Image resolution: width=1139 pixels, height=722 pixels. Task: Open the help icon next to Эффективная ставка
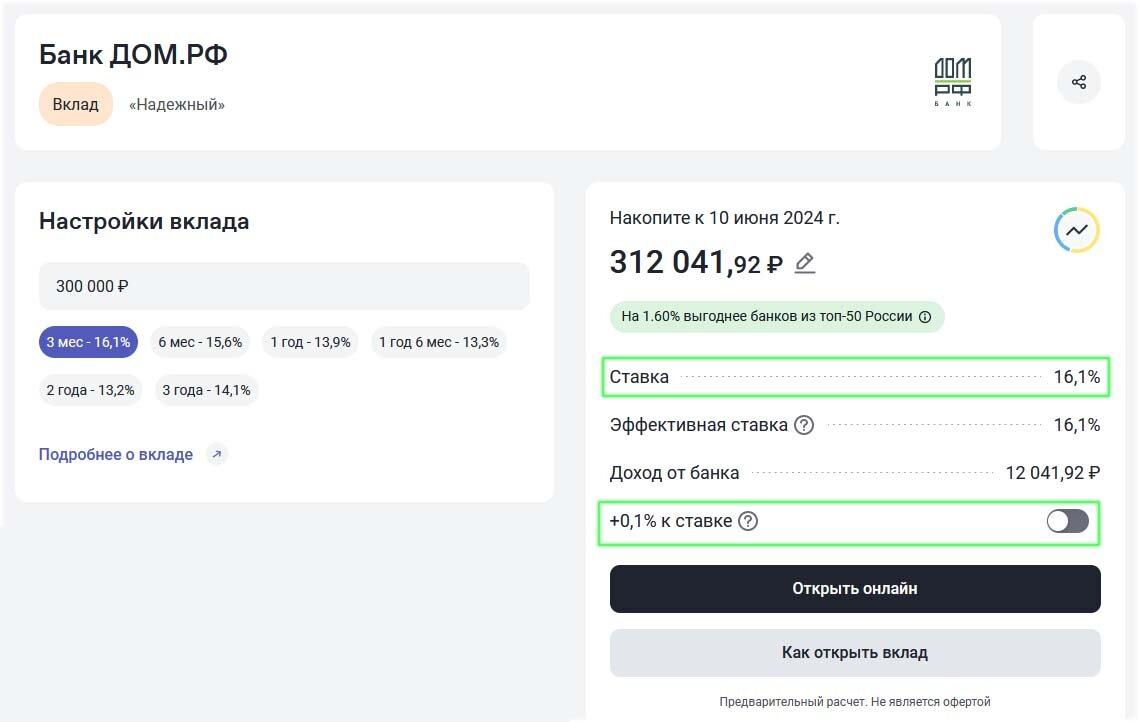(804, 425)
